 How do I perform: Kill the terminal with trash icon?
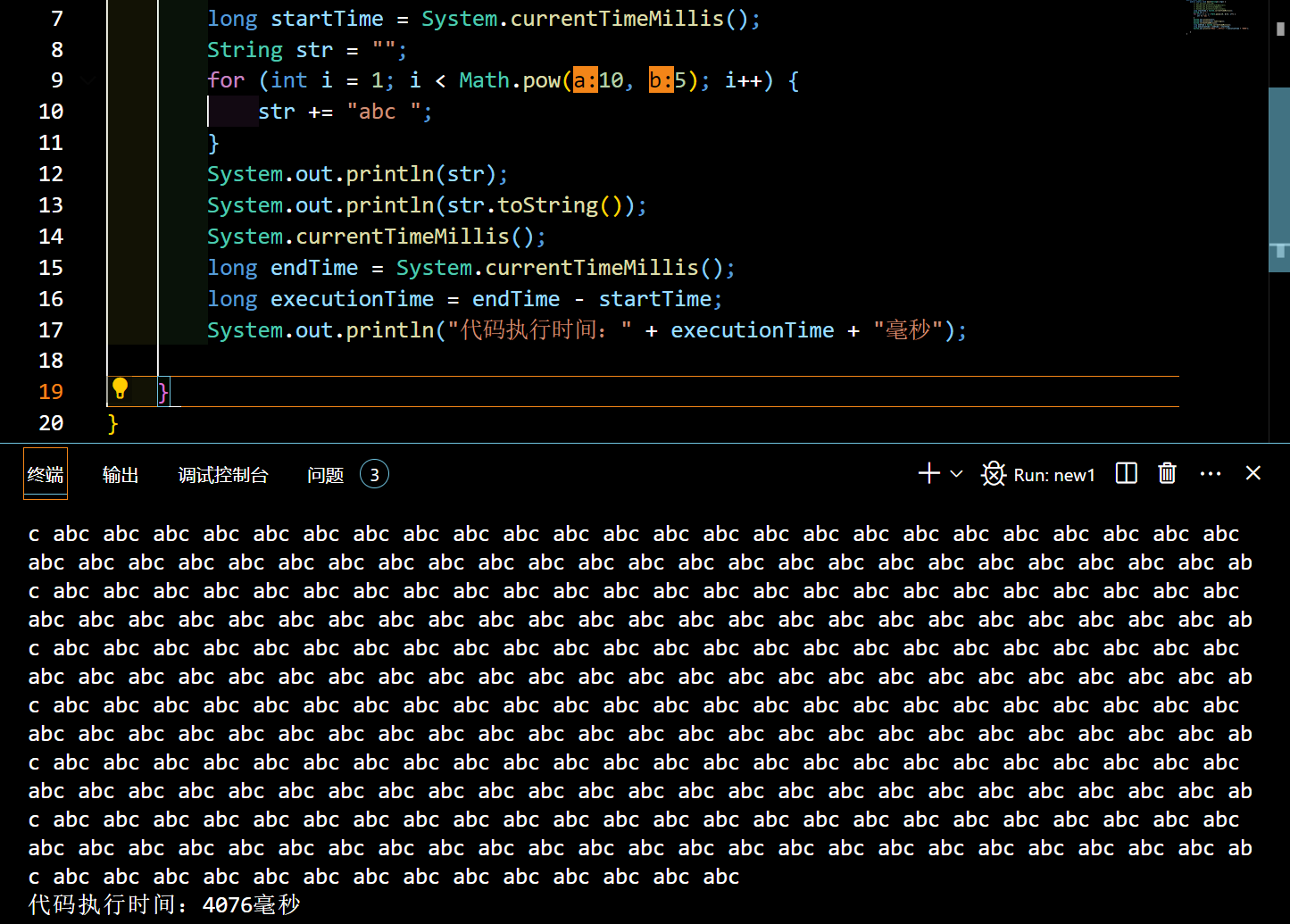tap(1167, 473)
